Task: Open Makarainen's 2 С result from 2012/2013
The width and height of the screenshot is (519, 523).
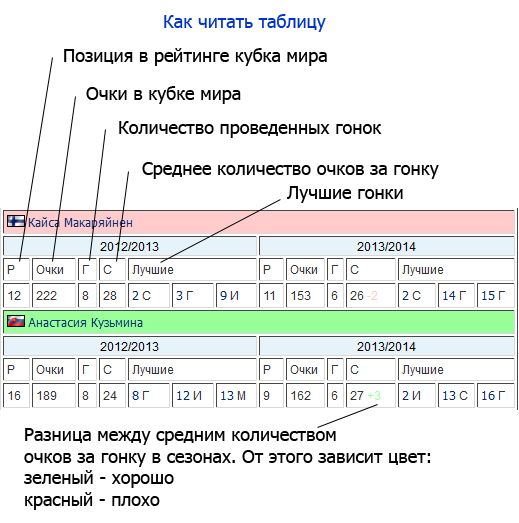Action: pos(141,296)
